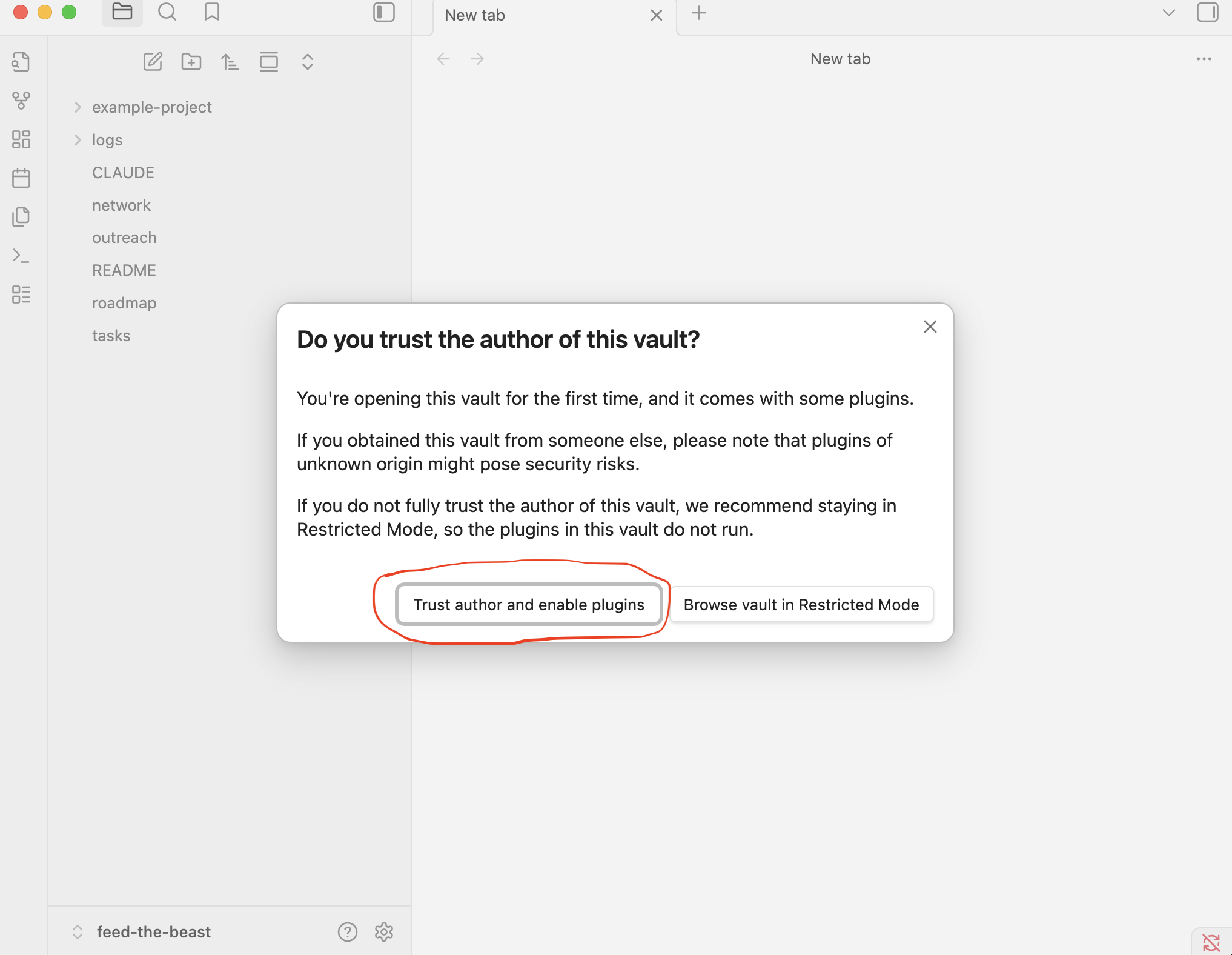Change sort order icon in file explorer
Image resolution: width=1232 pixels, height=955 pixels.
point(230,61)
